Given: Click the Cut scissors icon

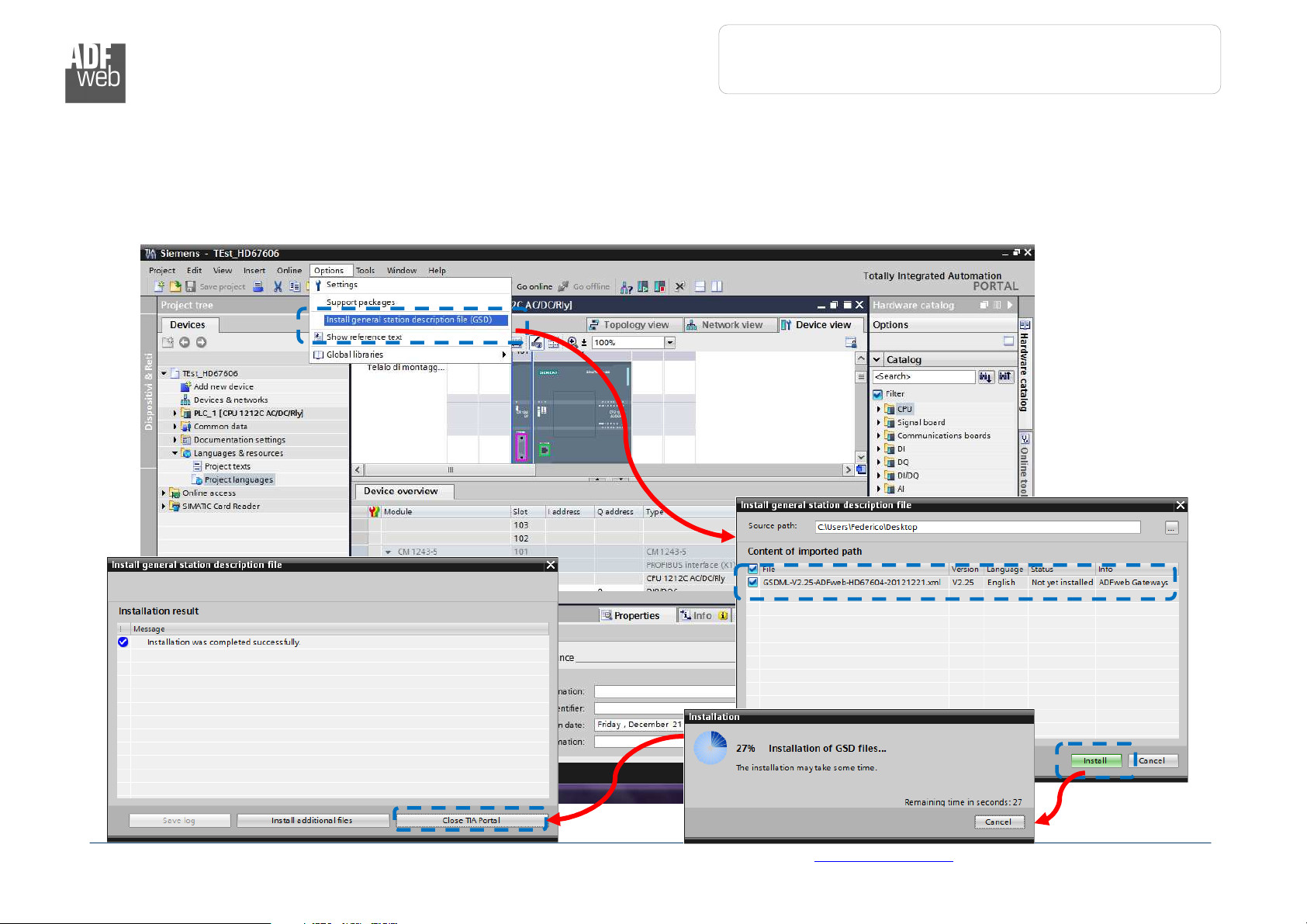Looking at the screenshot, I should click(x=278, y=286).
